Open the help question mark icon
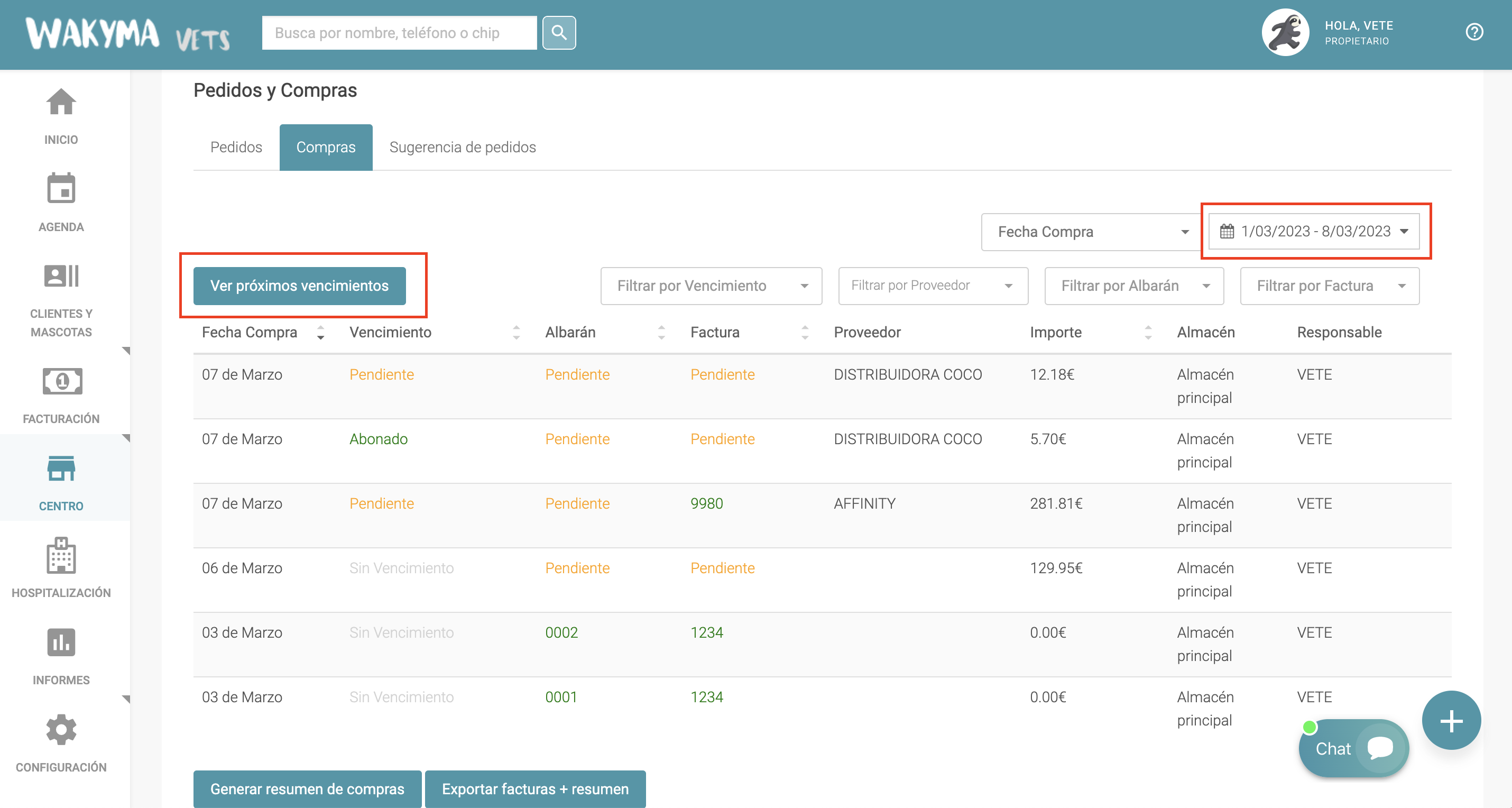Image resolution: width=1512 pixels, height=808 pixels. [x=1473, y=32]
